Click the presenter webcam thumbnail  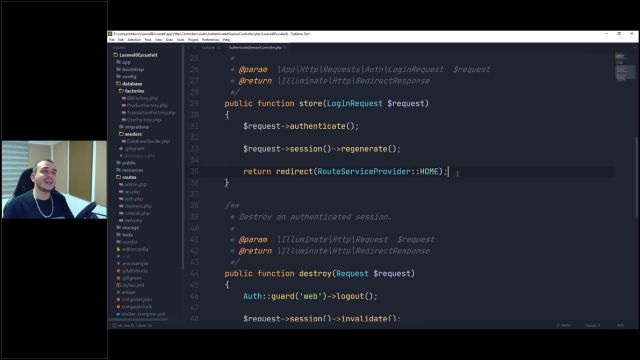click(54, 180)
